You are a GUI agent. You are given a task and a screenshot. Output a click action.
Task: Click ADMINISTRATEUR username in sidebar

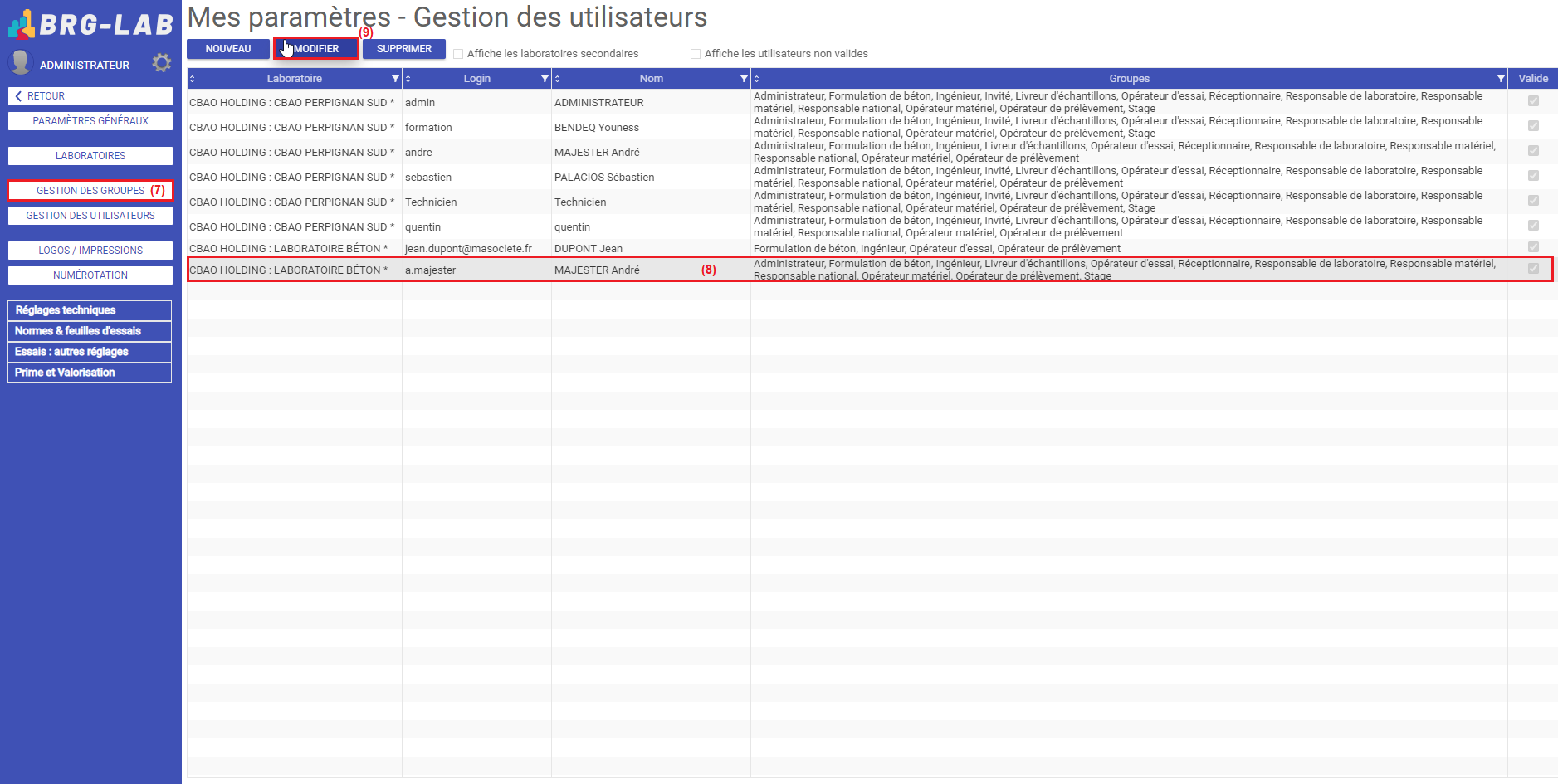pyautogui.click(x=85, y=65)
